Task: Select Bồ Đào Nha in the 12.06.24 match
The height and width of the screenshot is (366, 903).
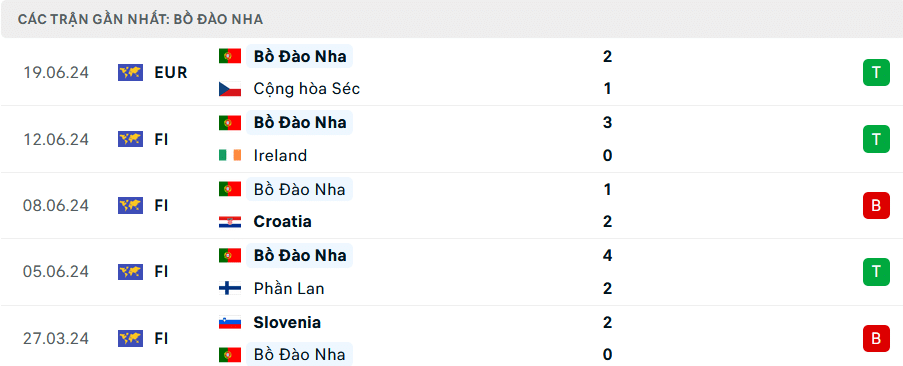Action: coord(299,123)
